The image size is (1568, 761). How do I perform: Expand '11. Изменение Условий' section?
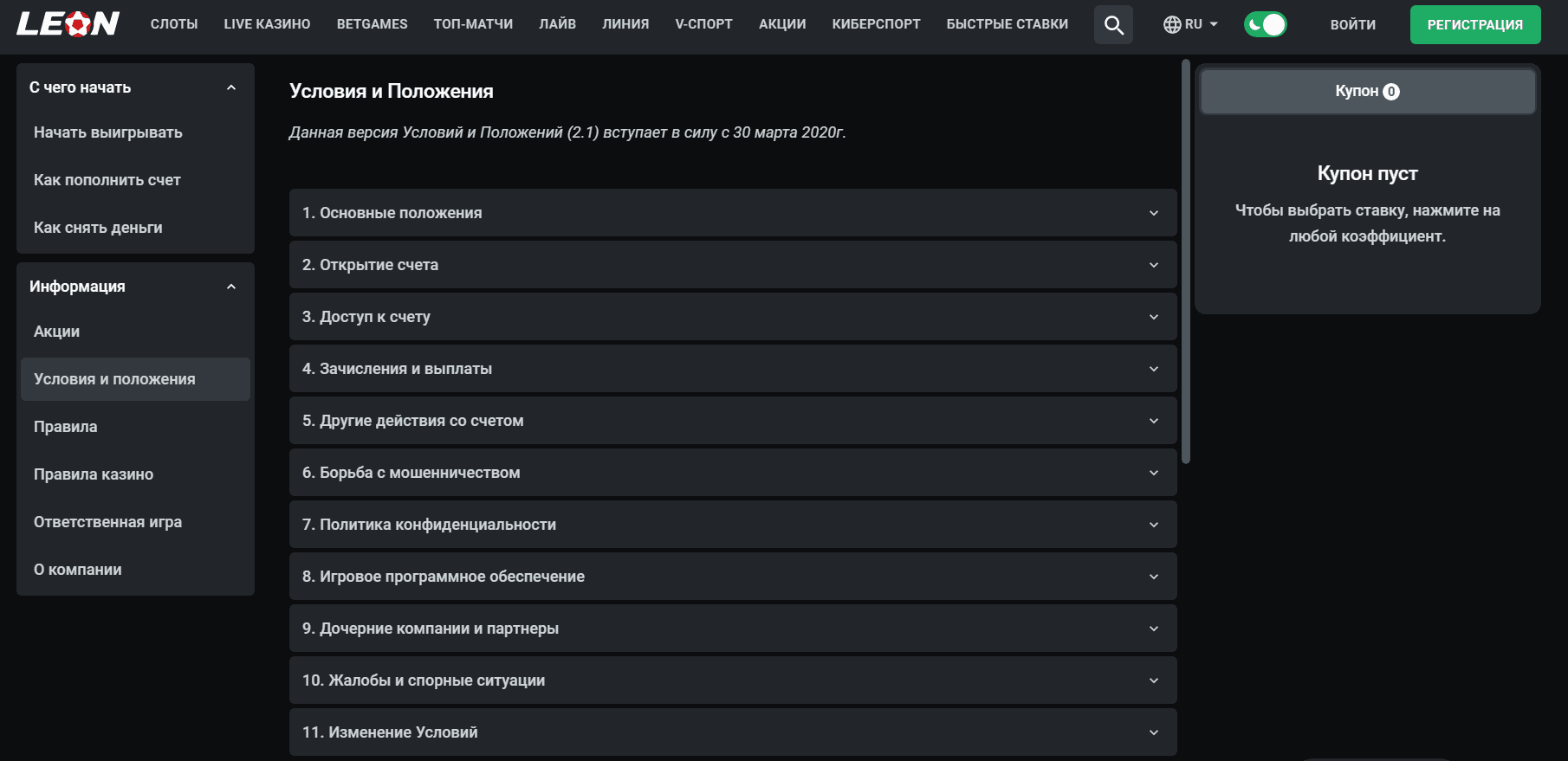pyautogui.click(x=733, y=732)
